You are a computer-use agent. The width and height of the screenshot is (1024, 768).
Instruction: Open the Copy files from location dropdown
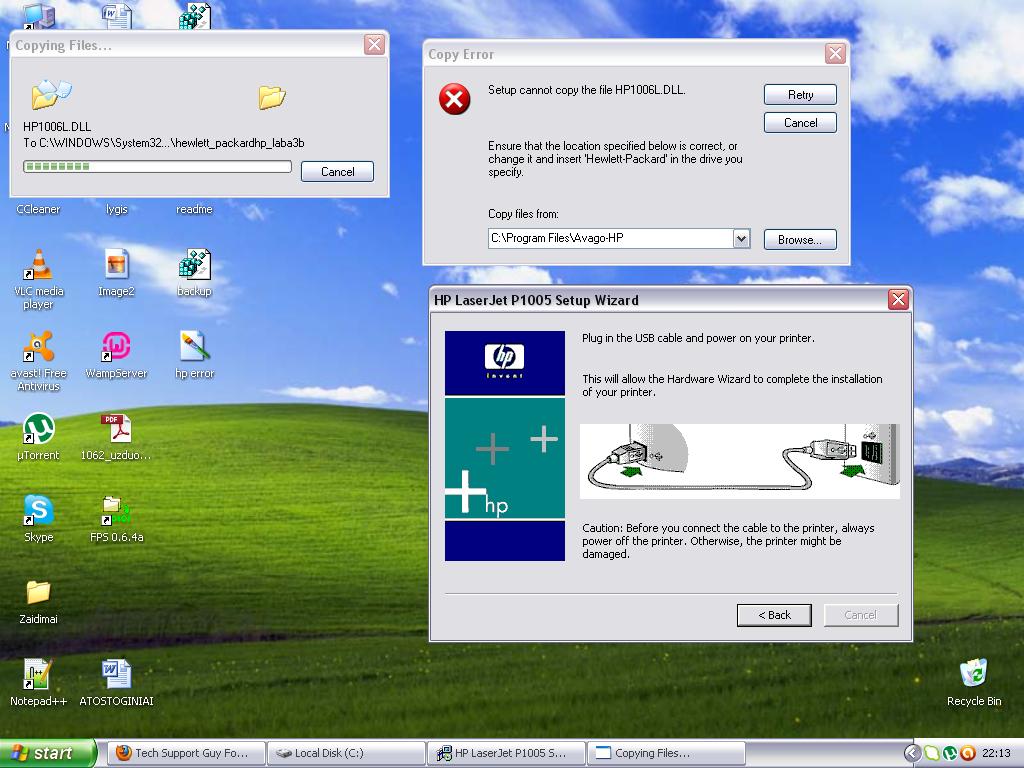click(x=740, y=239)
